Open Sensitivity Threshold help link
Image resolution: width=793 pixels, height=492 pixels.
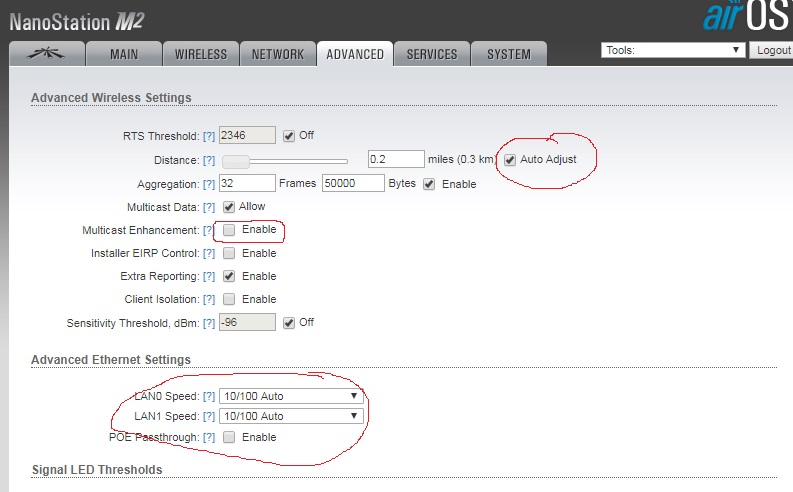(209, 324)
